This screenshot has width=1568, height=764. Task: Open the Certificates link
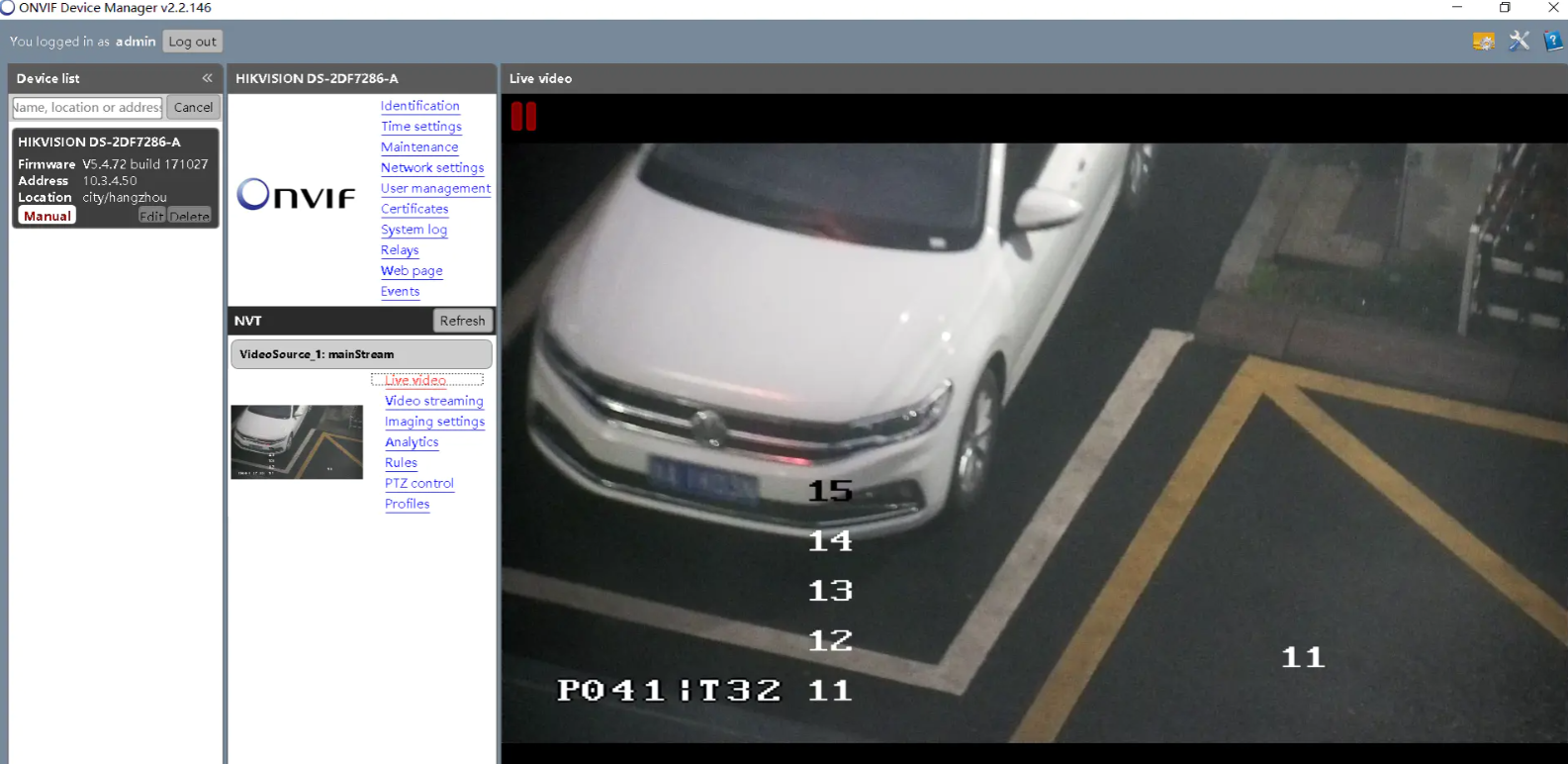tap(415, 209)
